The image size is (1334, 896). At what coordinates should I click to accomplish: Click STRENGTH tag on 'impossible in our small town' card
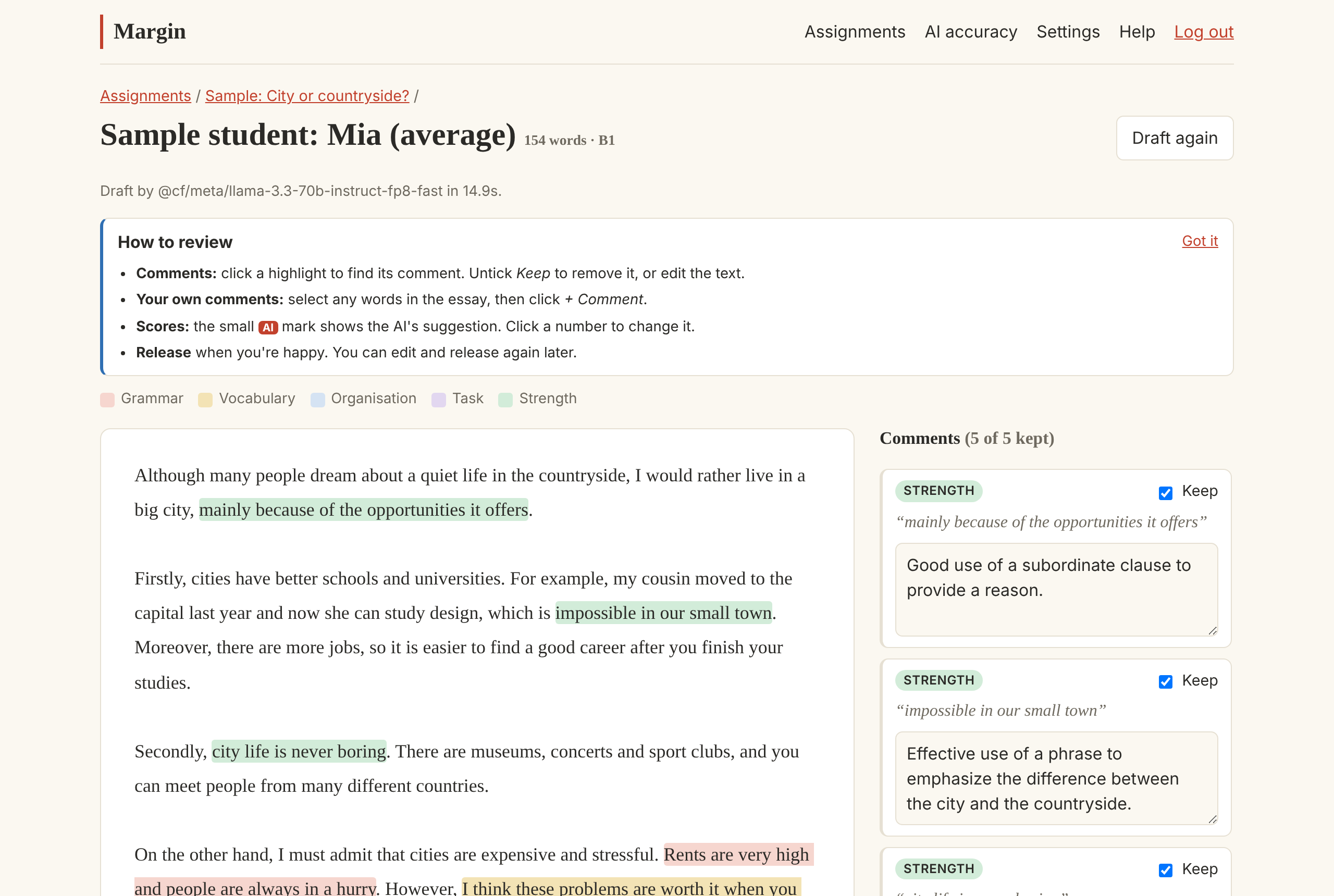pos(938,680)
